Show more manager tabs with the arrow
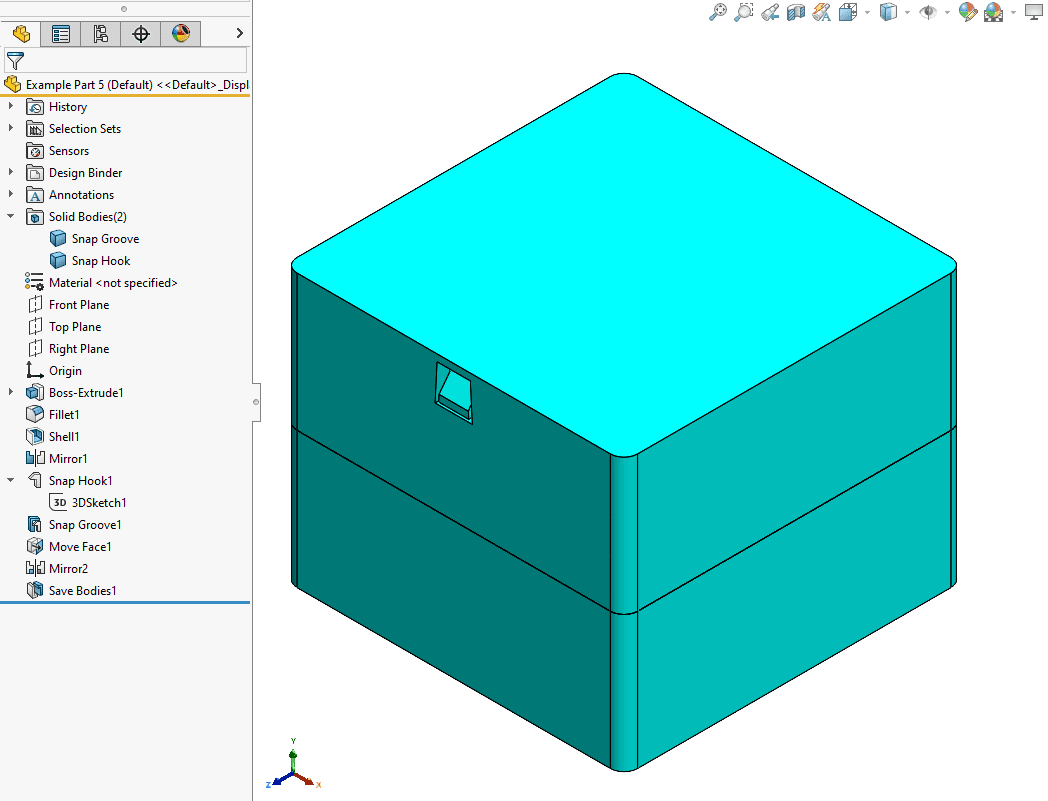Viewport: 1048px width, 801px height. coord(239,33)
